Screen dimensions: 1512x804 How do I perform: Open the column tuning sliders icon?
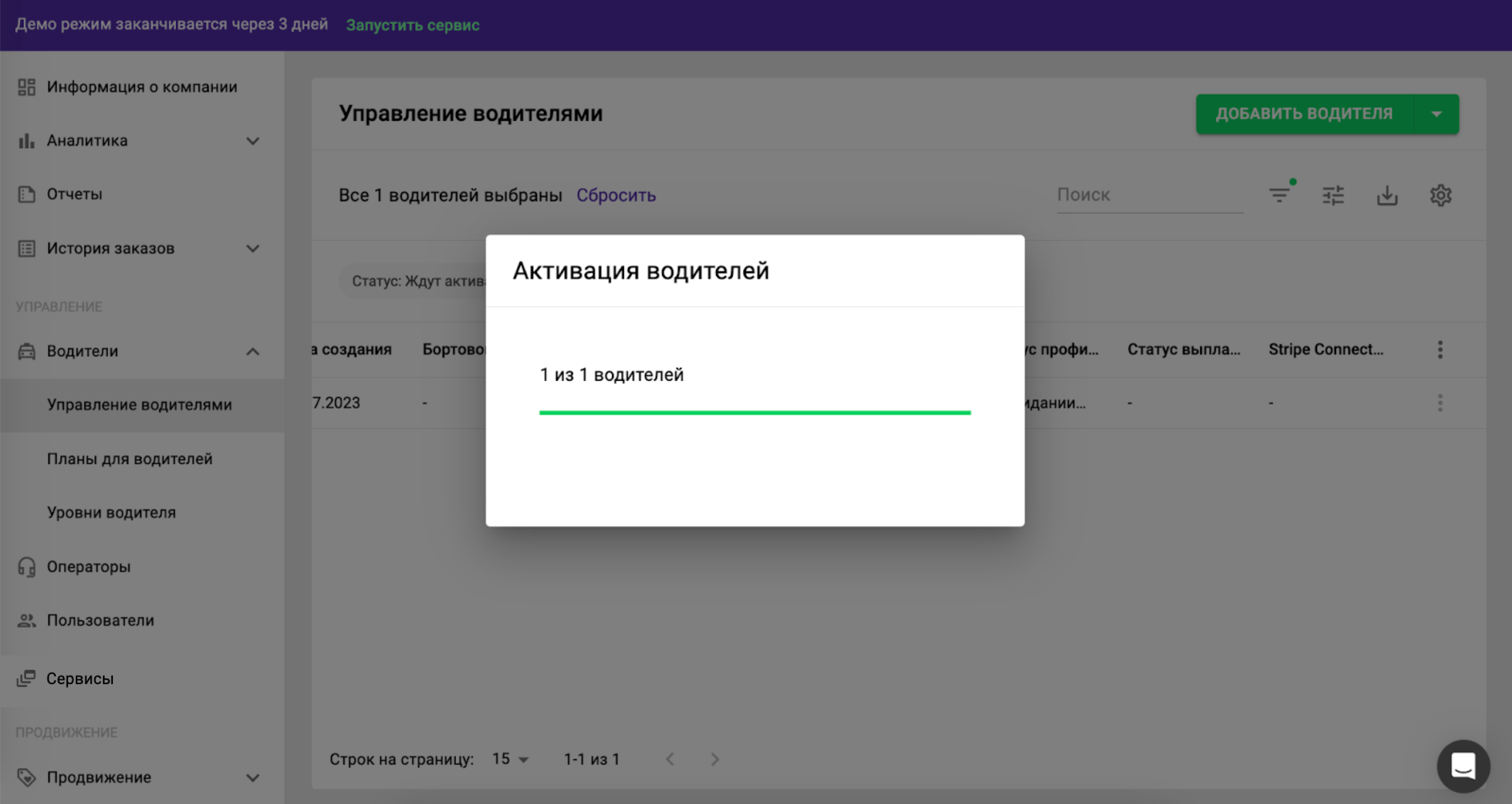pyautogui.click(x=1333, y=195)
